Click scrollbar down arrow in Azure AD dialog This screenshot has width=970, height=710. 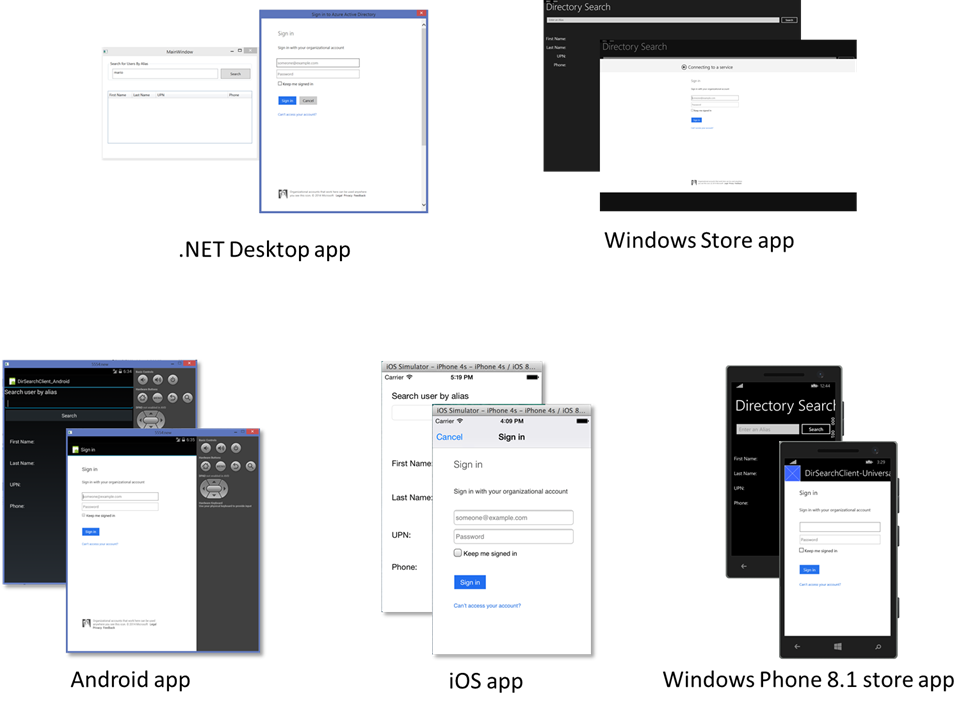424,205
